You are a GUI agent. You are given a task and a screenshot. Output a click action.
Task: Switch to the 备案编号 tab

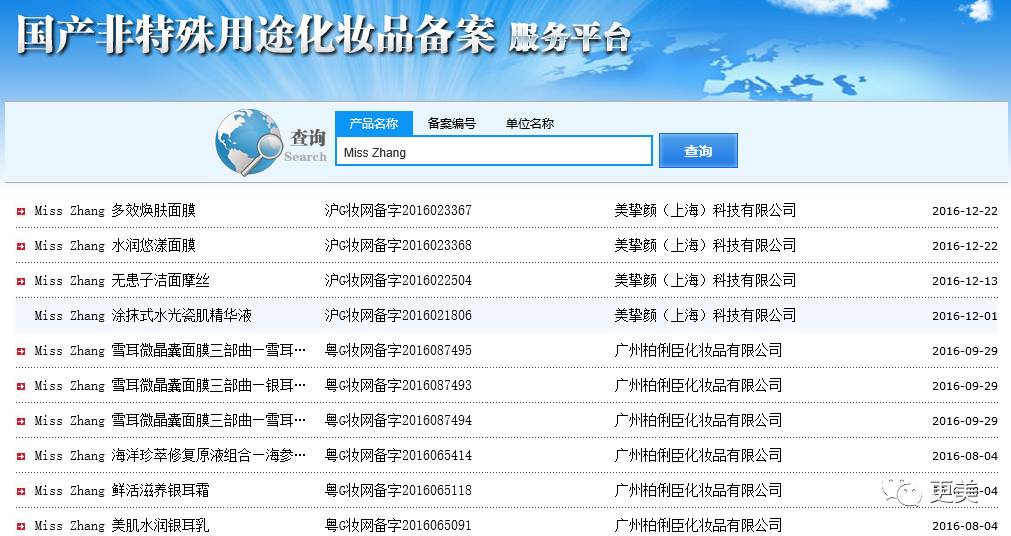pyautogui.click(x=451, y=123)
